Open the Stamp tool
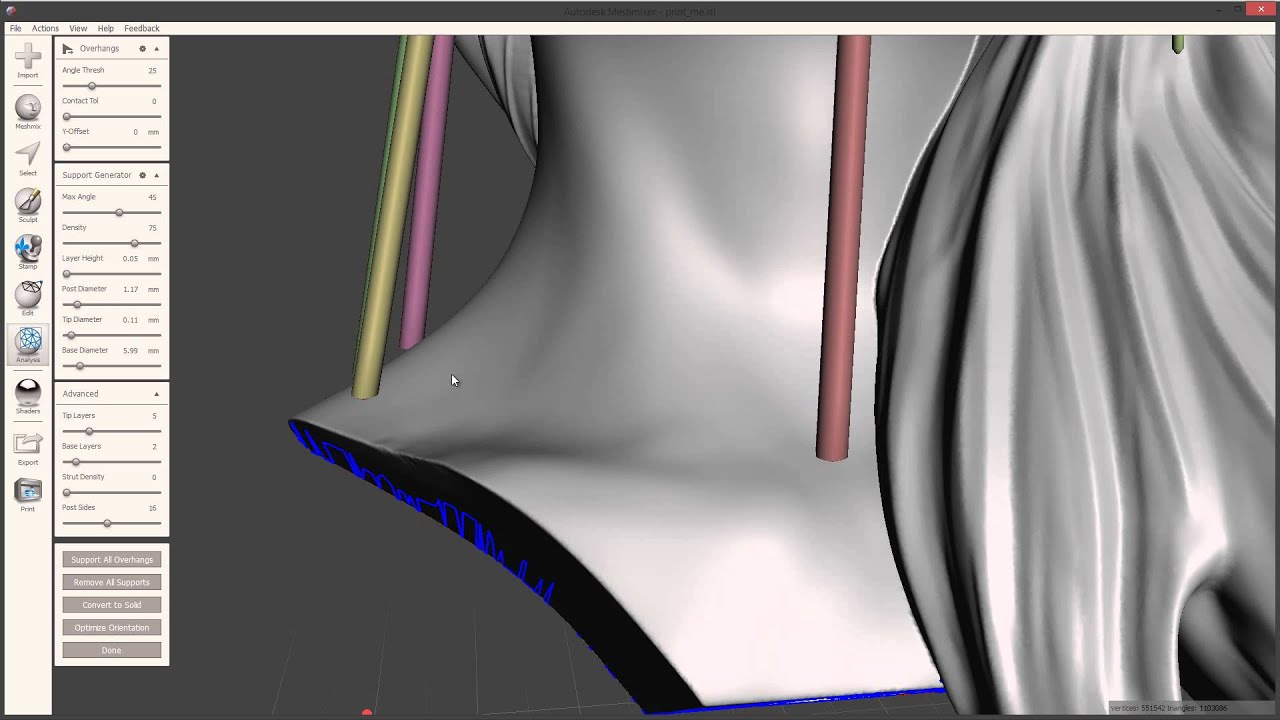Viewport: 1280px width, 720px height. click(28, 252)
